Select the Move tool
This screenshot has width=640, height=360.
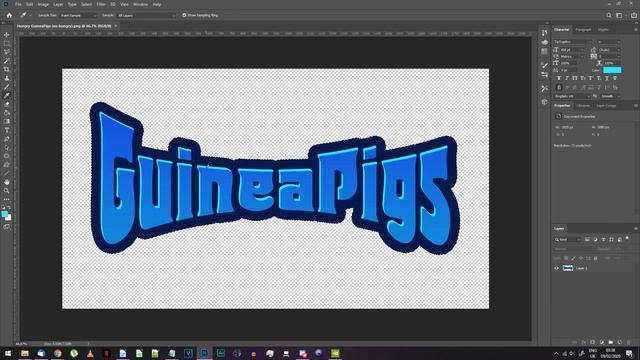[7, 35]
